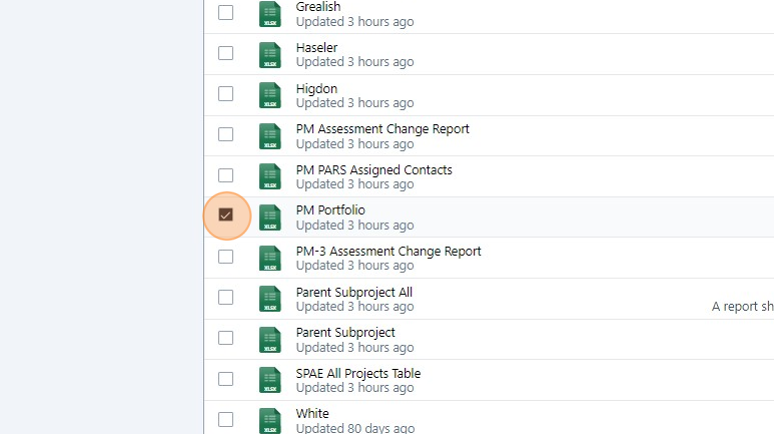Select the Parent Subproject All checkbox

point(226,297)
